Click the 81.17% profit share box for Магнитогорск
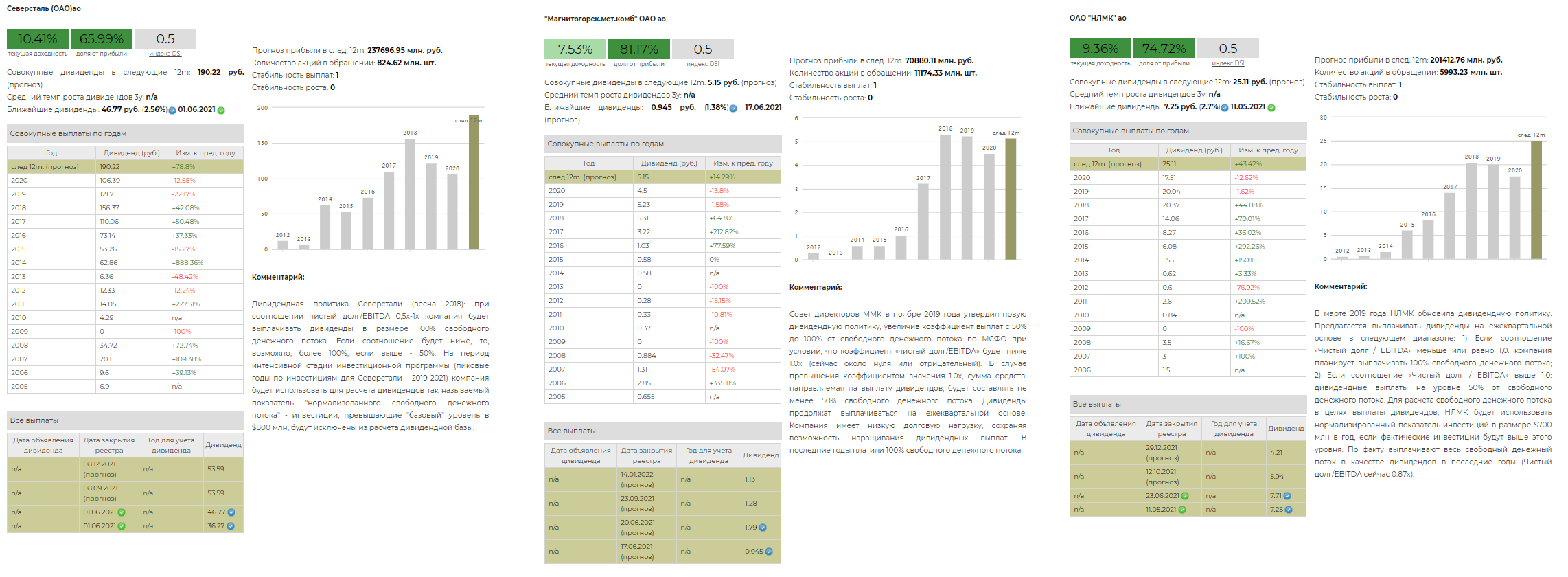The image size is (1568, 577). (x=639, y=49)
